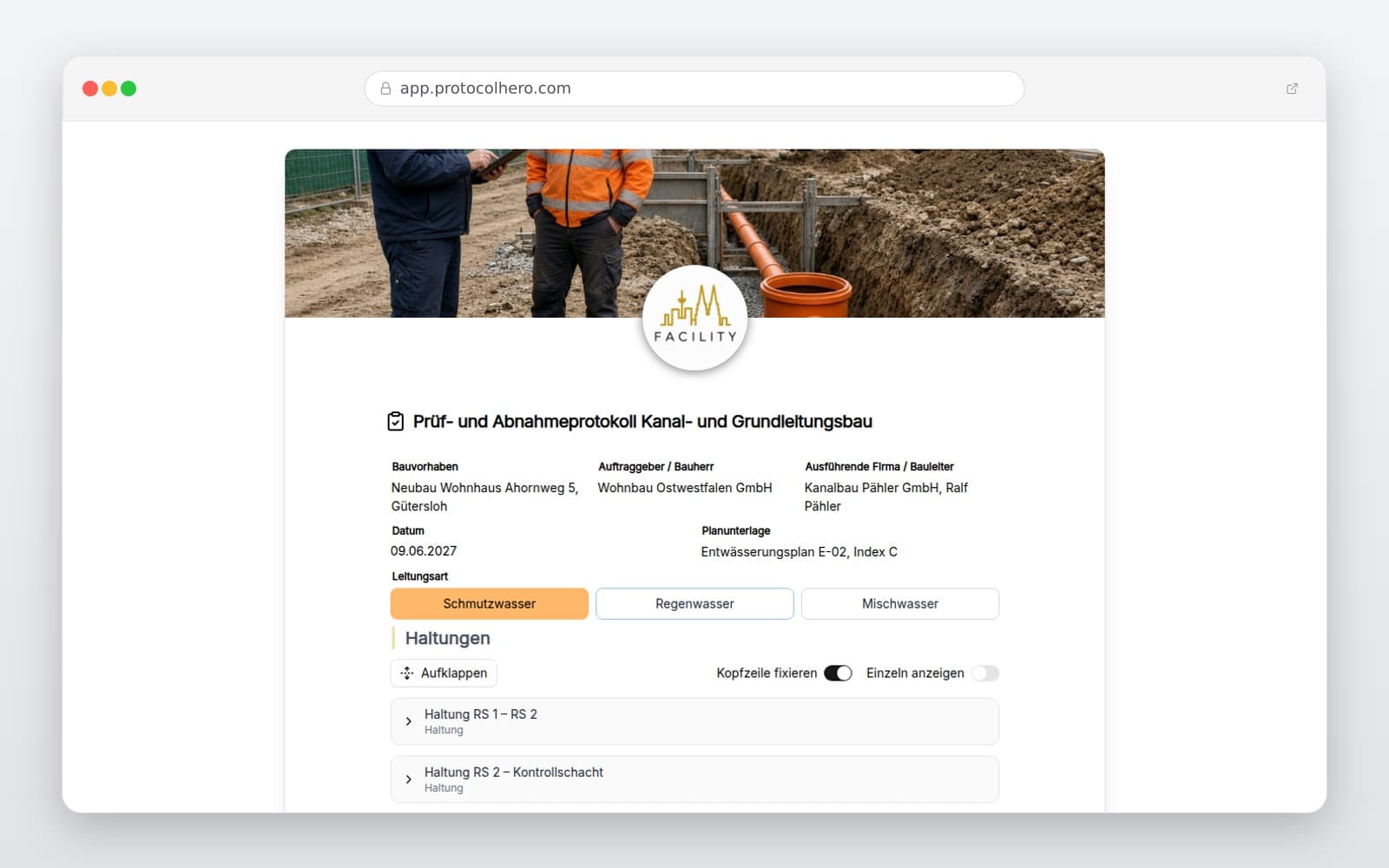Click the green maximize window button
Screen dimensions: 1389x868
coord(128,89)
